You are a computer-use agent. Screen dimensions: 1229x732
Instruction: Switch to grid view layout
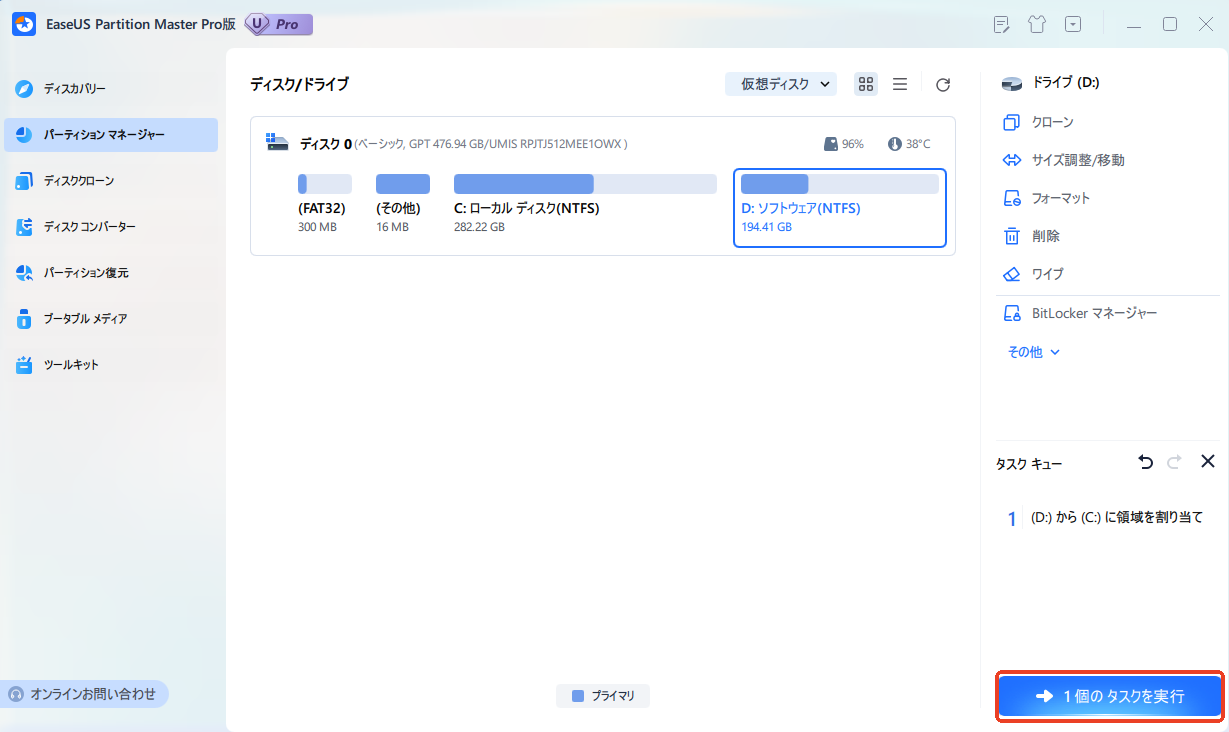pos(865,84)
